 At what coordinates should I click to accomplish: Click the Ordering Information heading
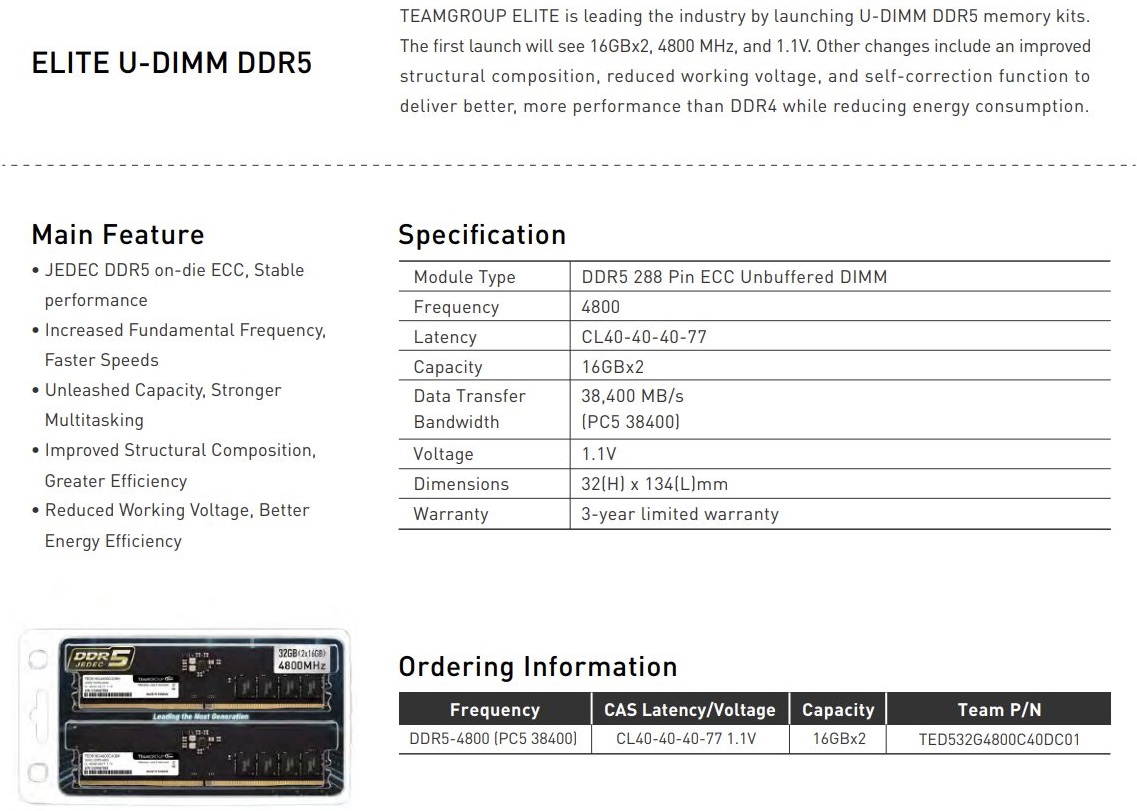coord(538,667)
